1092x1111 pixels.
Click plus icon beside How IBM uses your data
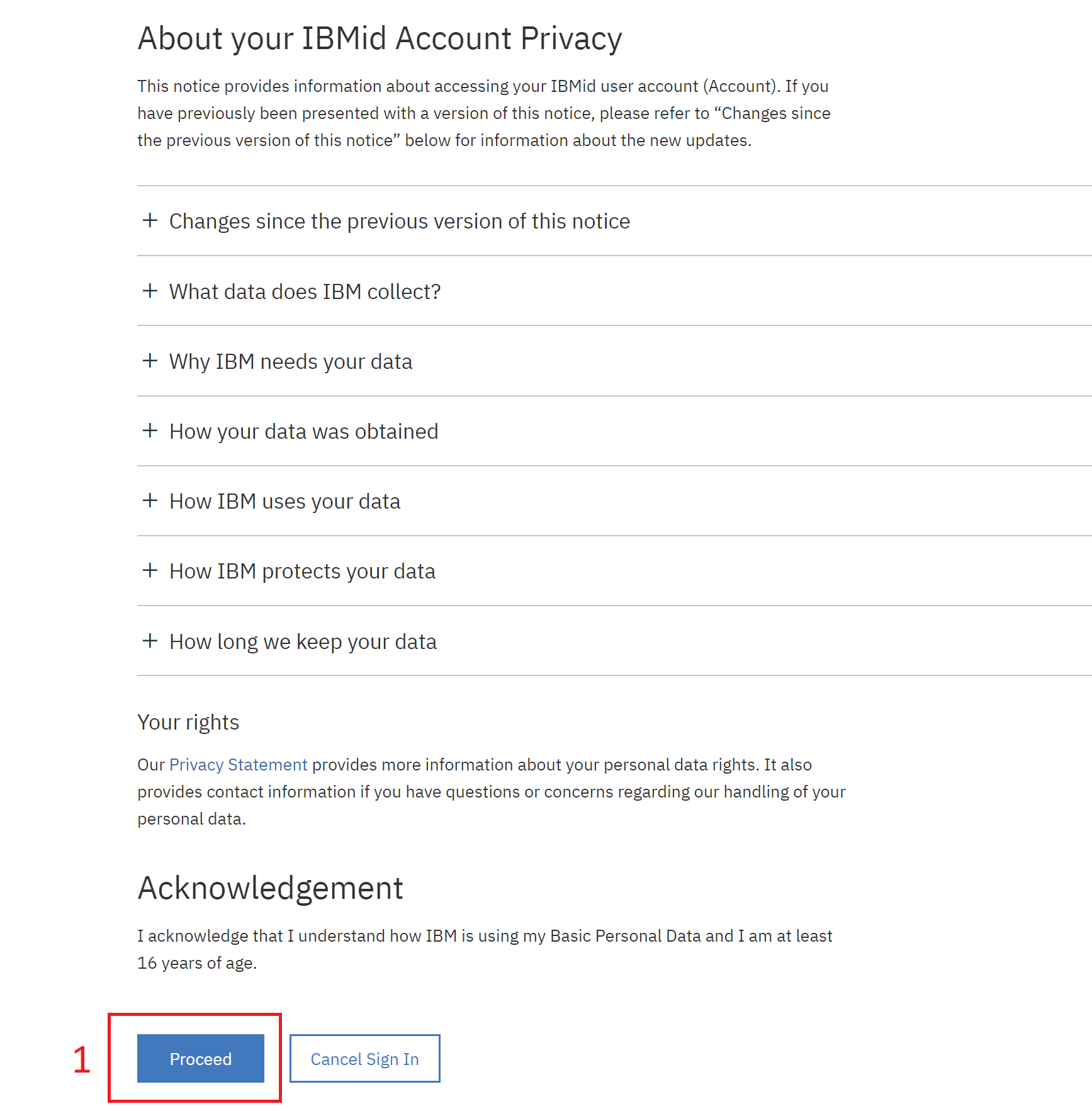(x=150, y=500)
